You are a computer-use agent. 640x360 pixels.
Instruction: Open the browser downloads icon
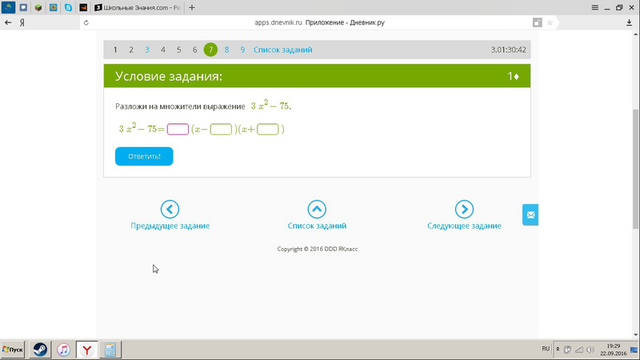629,23
